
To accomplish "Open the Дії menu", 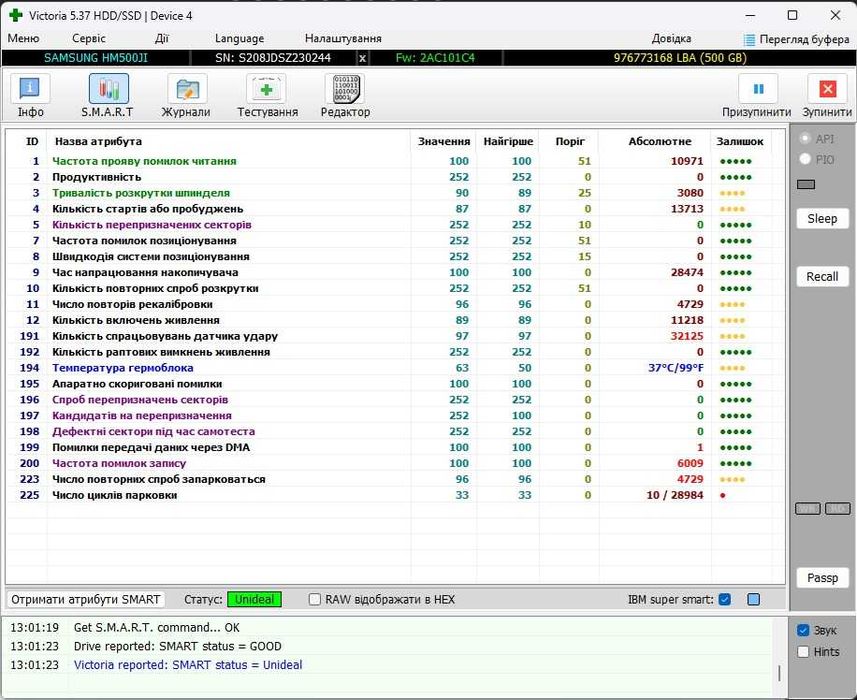I will [x=162, y=38].
